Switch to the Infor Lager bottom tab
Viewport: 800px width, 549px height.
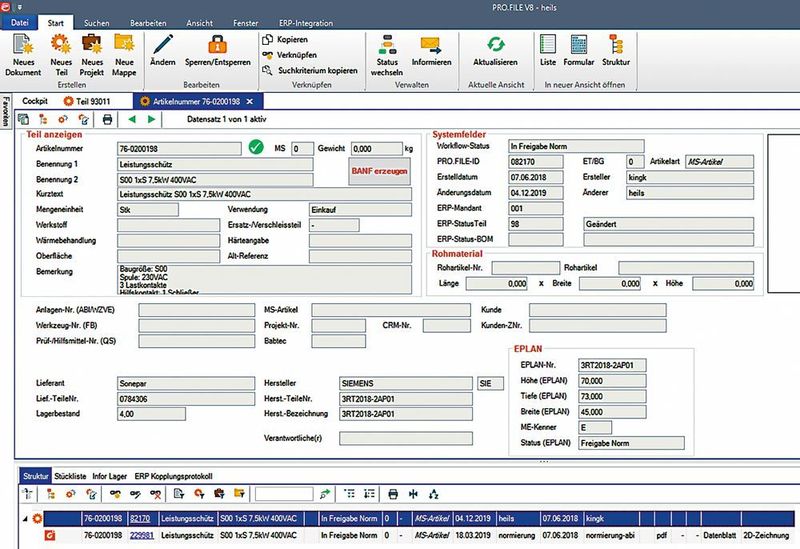pyautogui.click(x=109, y=476)
